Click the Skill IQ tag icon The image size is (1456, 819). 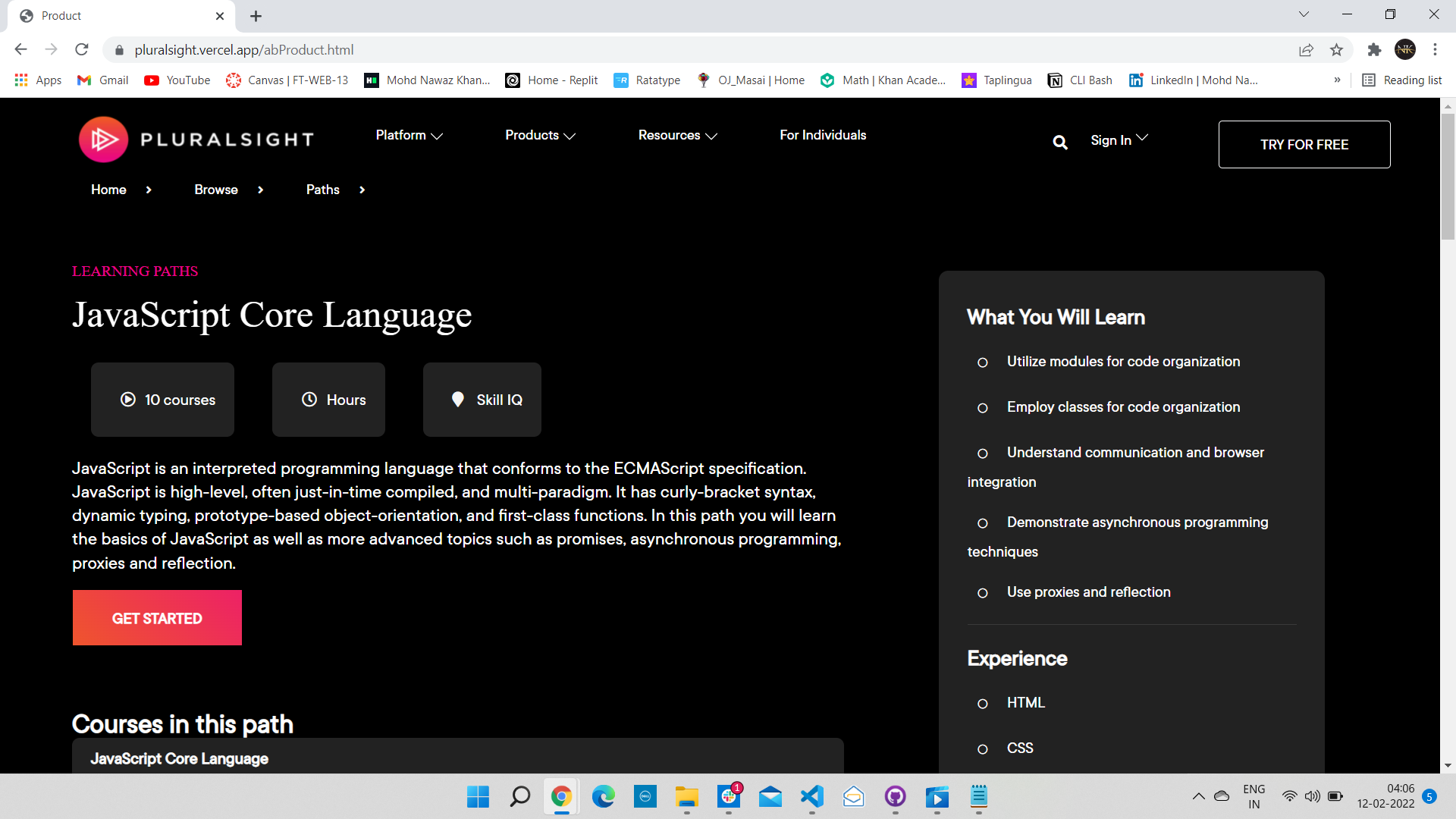tap(458, 400)
